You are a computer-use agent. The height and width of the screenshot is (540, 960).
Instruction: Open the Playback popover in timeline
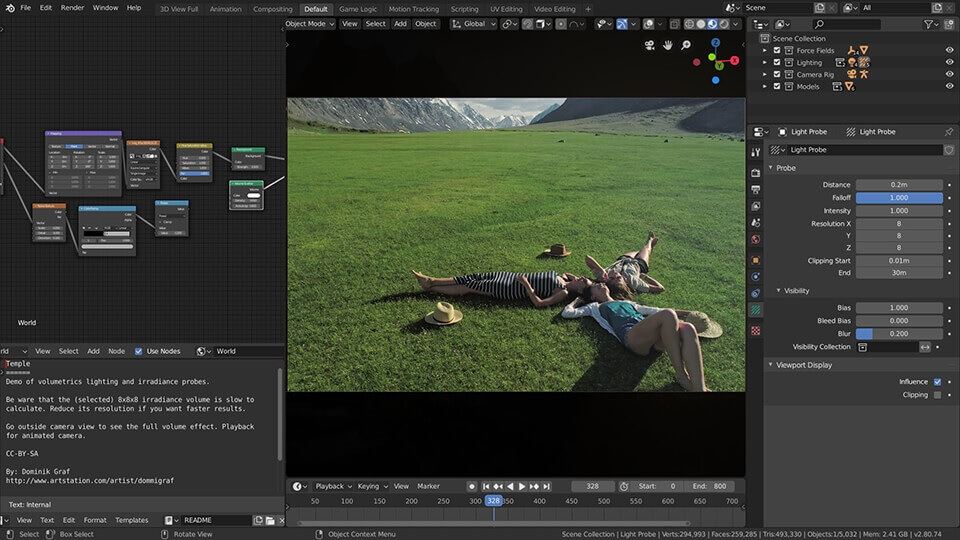[x=332, y=486]
